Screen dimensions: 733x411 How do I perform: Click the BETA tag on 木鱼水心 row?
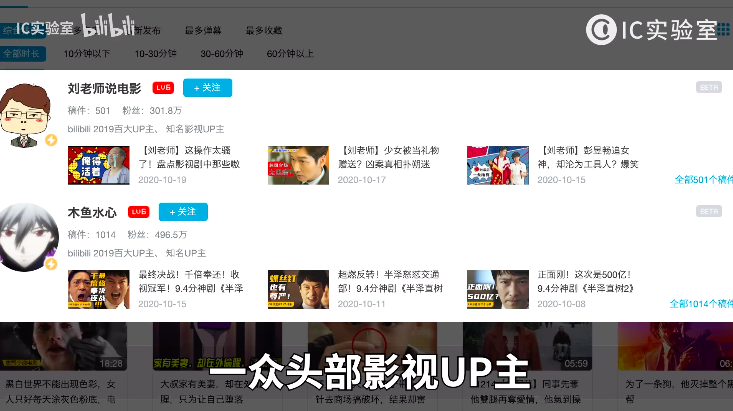tap(709, 211)
